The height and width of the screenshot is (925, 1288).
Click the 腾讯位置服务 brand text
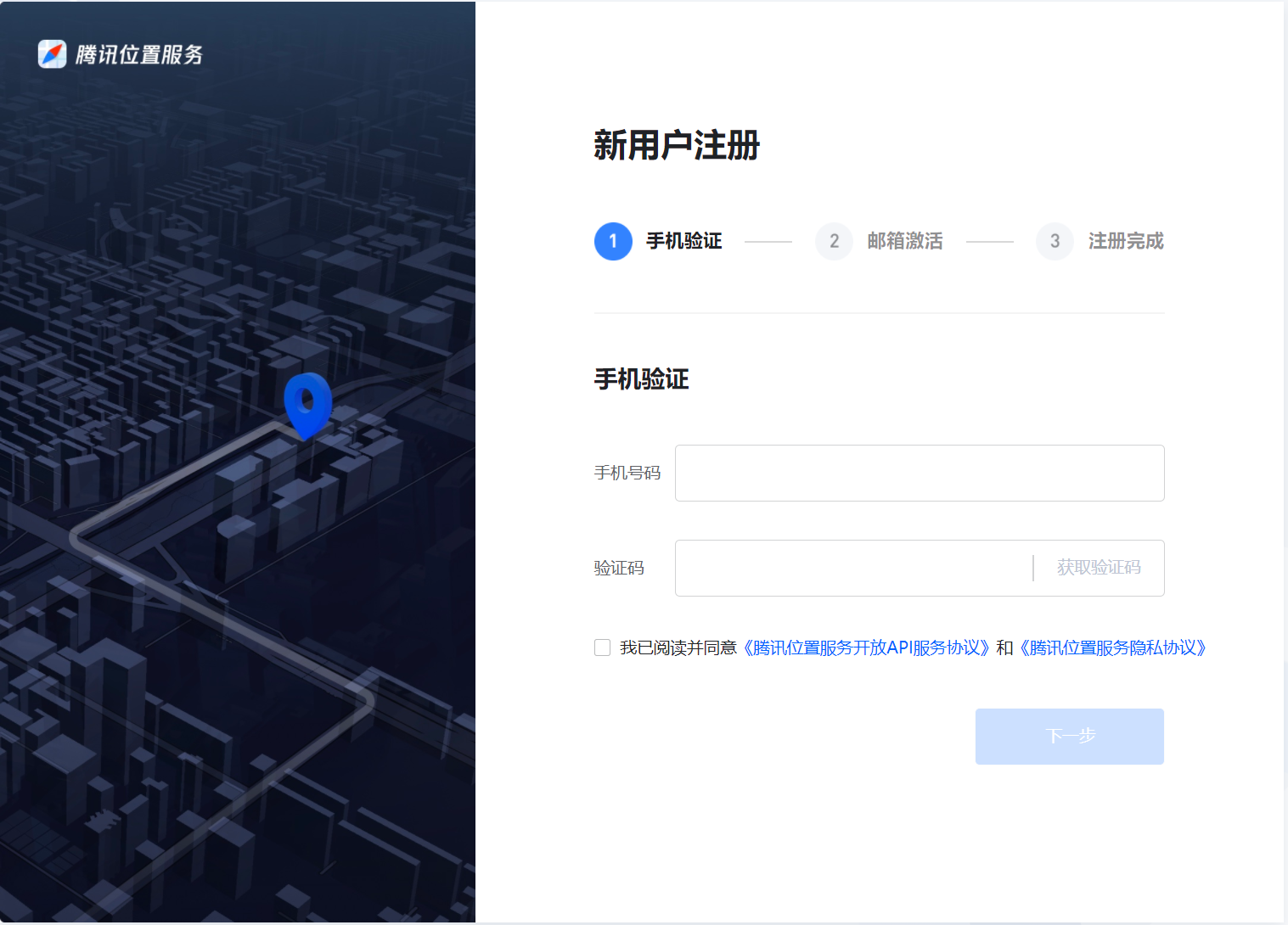tap(139, 55)
